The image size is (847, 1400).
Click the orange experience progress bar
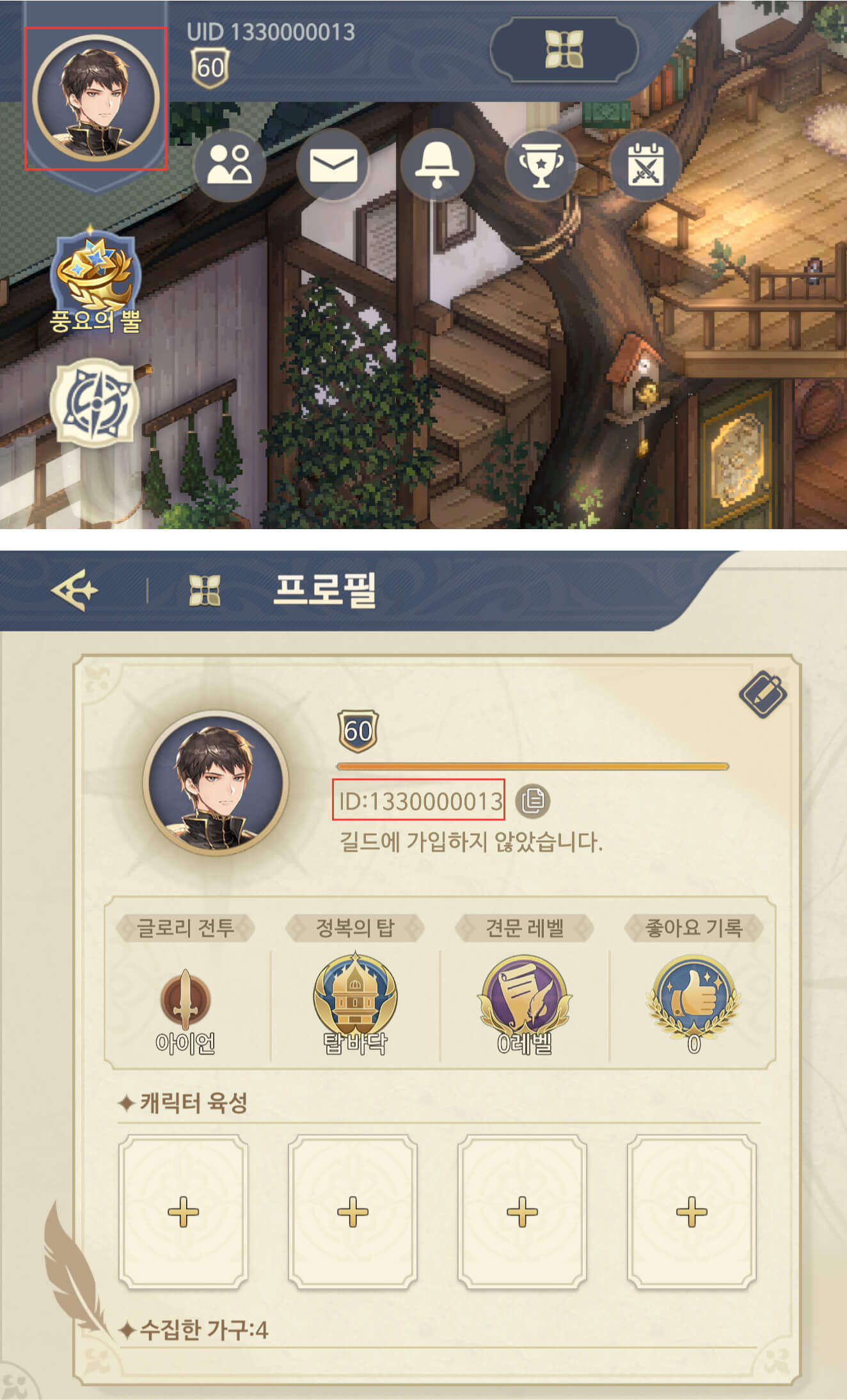point(532,766)
